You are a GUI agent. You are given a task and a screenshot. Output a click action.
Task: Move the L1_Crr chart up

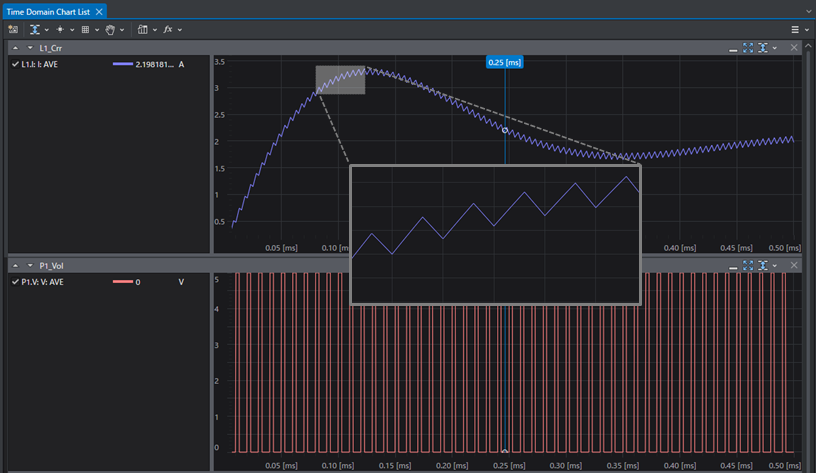click(x=15, y=48)
